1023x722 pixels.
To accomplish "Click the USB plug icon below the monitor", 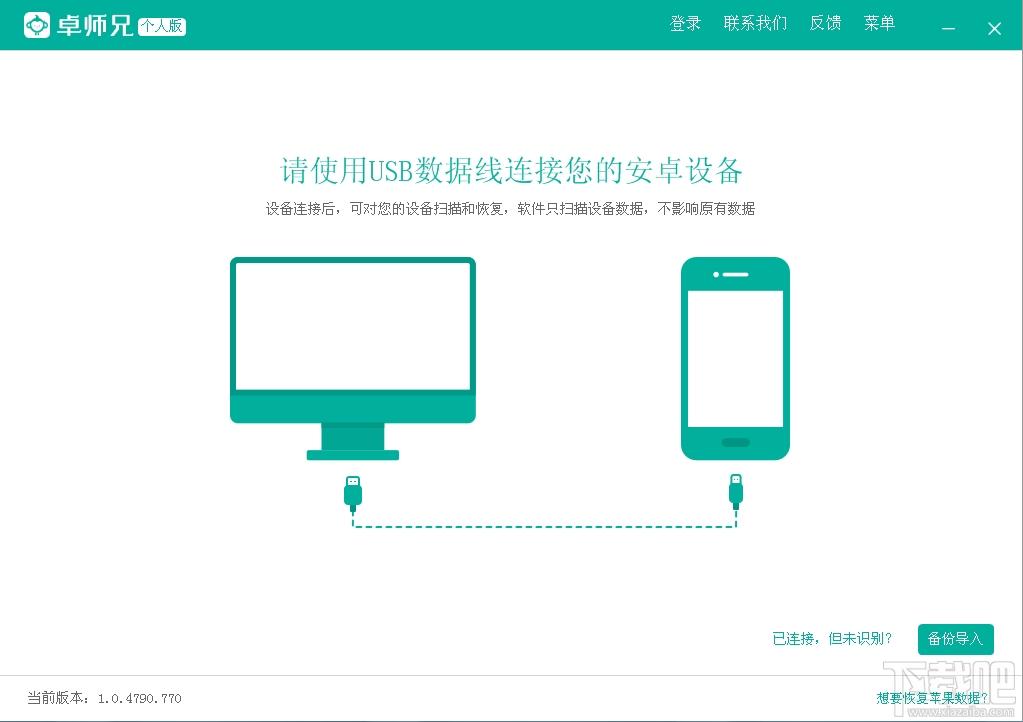I will coord(353,494).
